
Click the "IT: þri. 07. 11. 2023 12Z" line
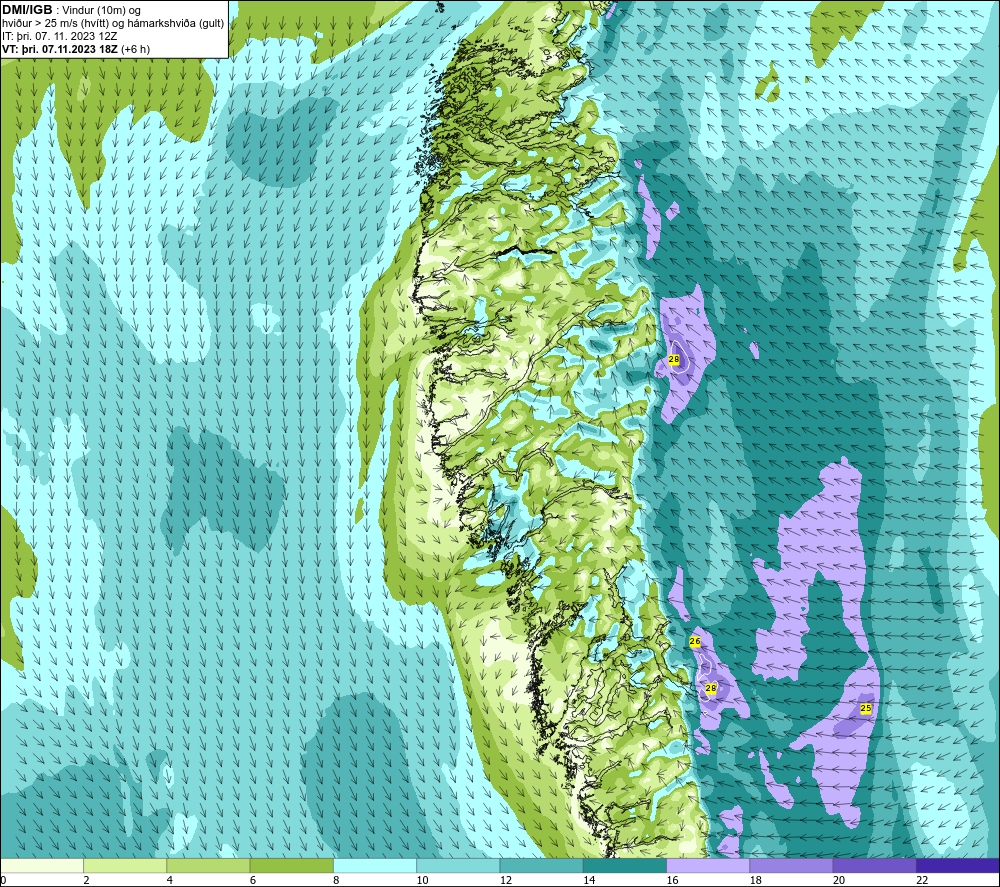tap(59, 36)
